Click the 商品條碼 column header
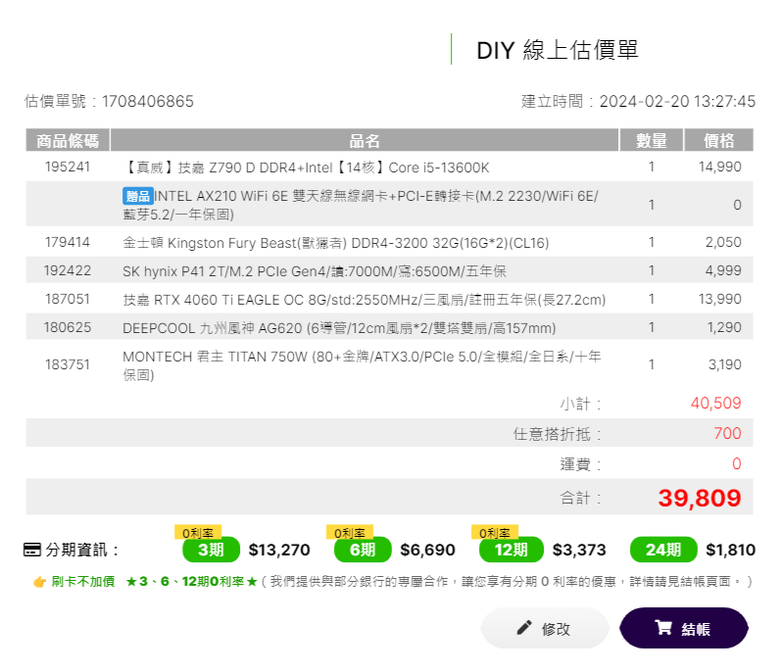The width and height of the screenshot is (780, 672). click(x=67, y=140)
